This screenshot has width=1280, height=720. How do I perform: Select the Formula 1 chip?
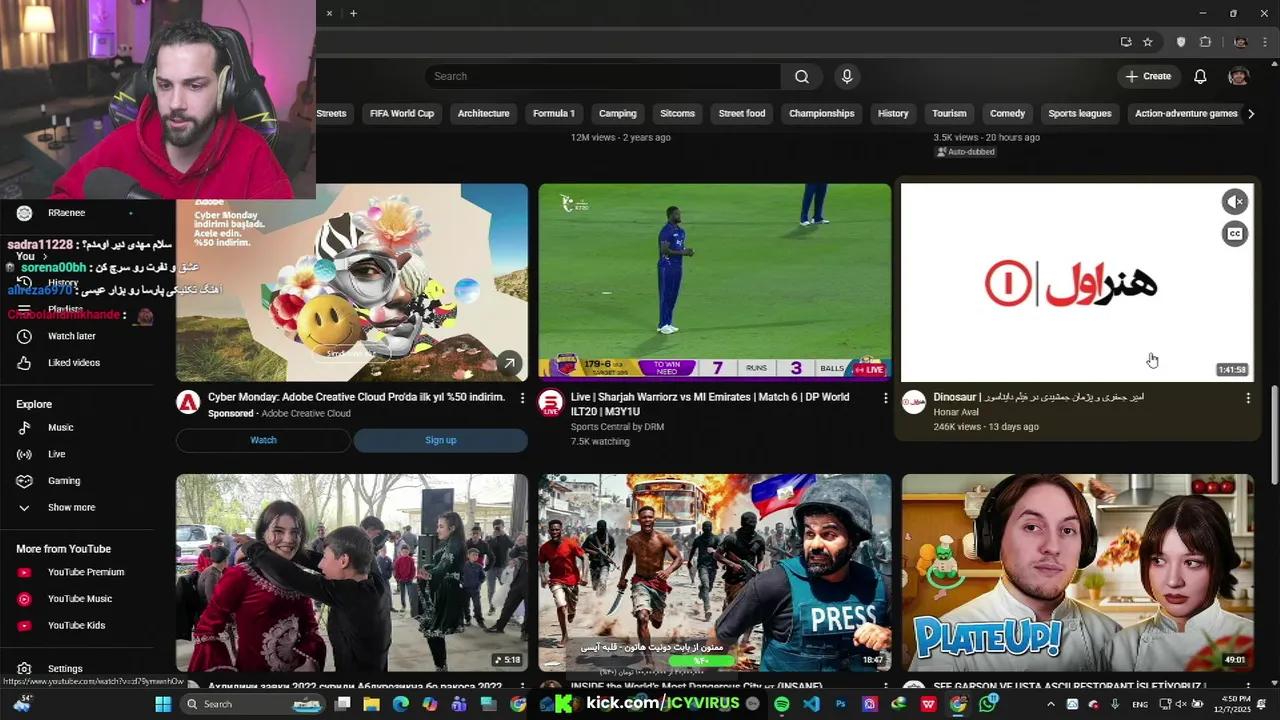click(x=554, y=114)
